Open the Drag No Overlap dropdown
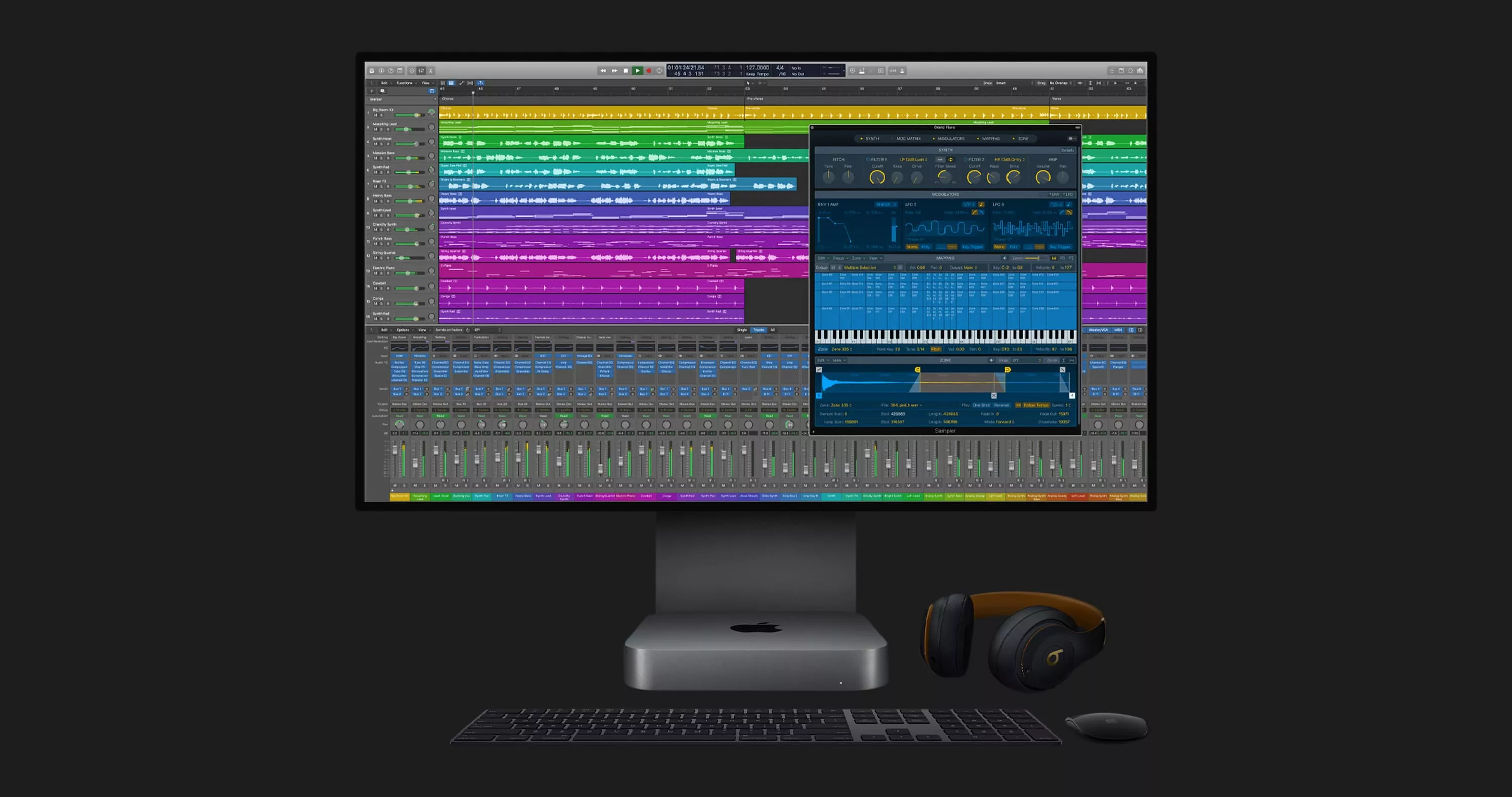 [1060, 83]
